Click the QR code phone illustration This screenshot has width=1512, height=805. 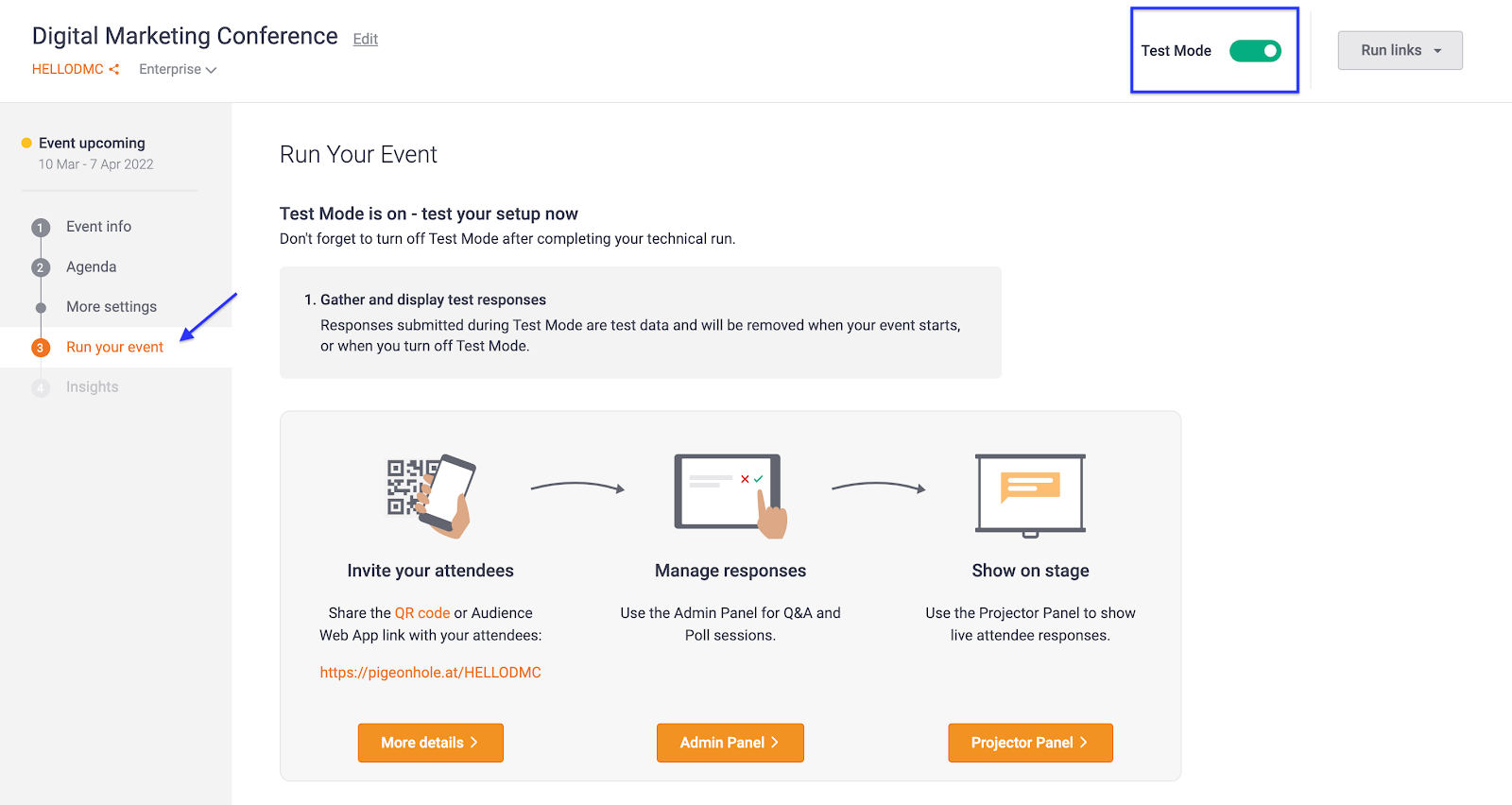(x=431, y=495)
